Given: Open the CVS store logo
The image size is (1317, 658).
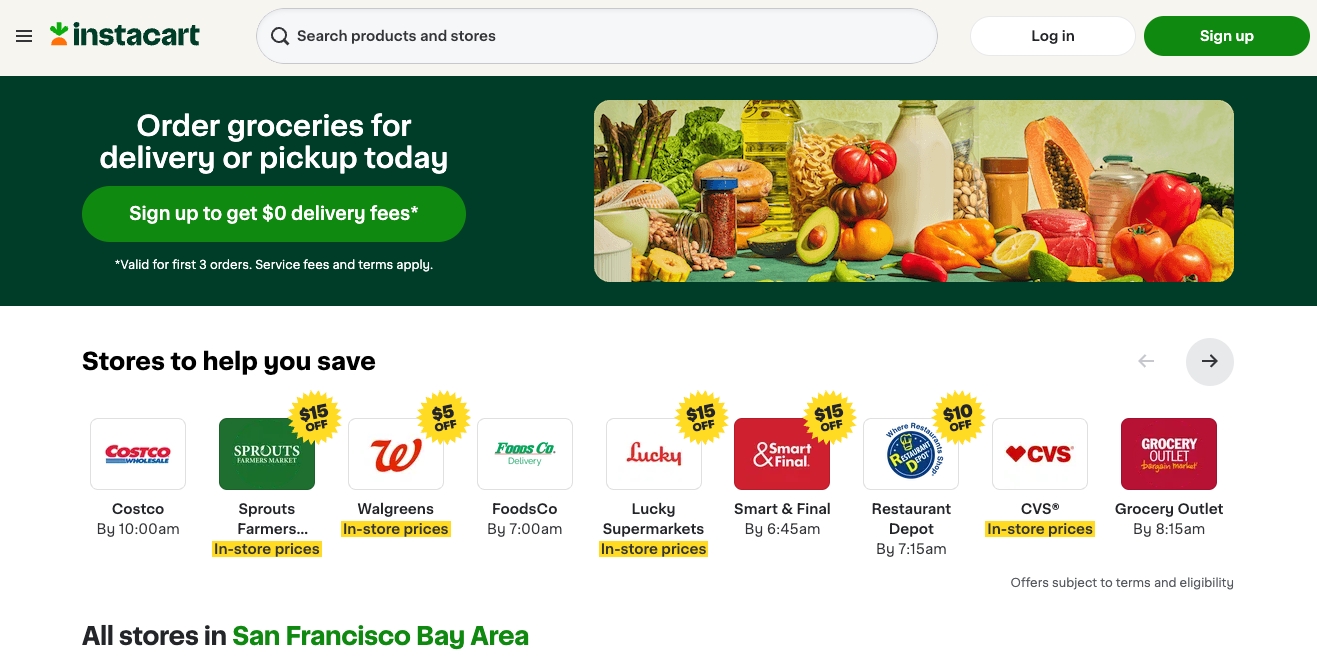Looking at the screenshot, I should click(x=1040, y=454).
